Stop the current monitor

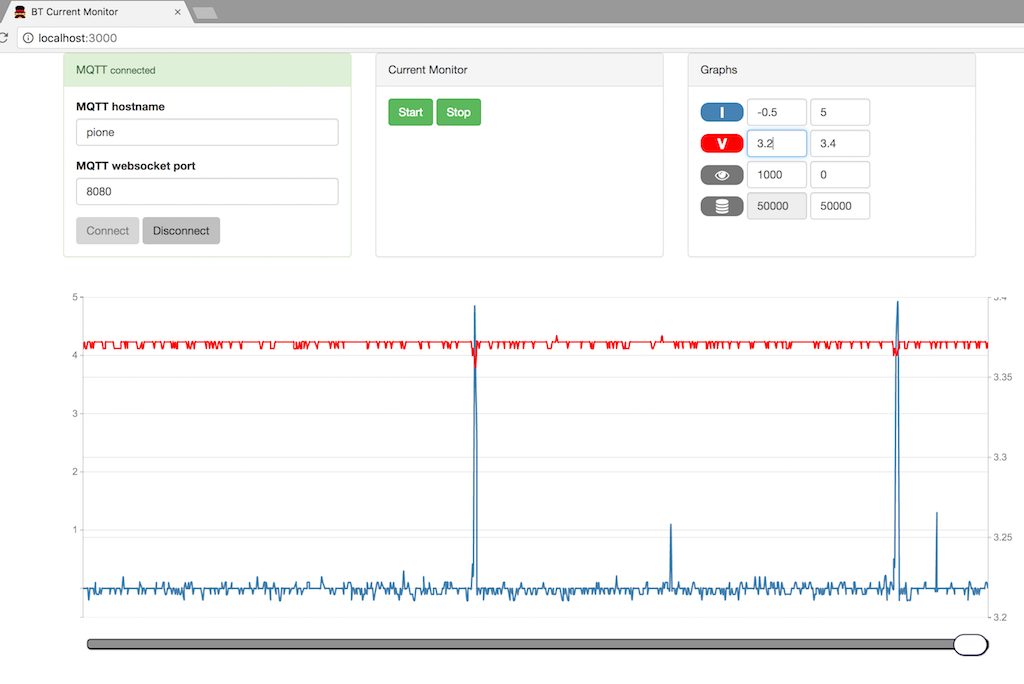point(458,112)
